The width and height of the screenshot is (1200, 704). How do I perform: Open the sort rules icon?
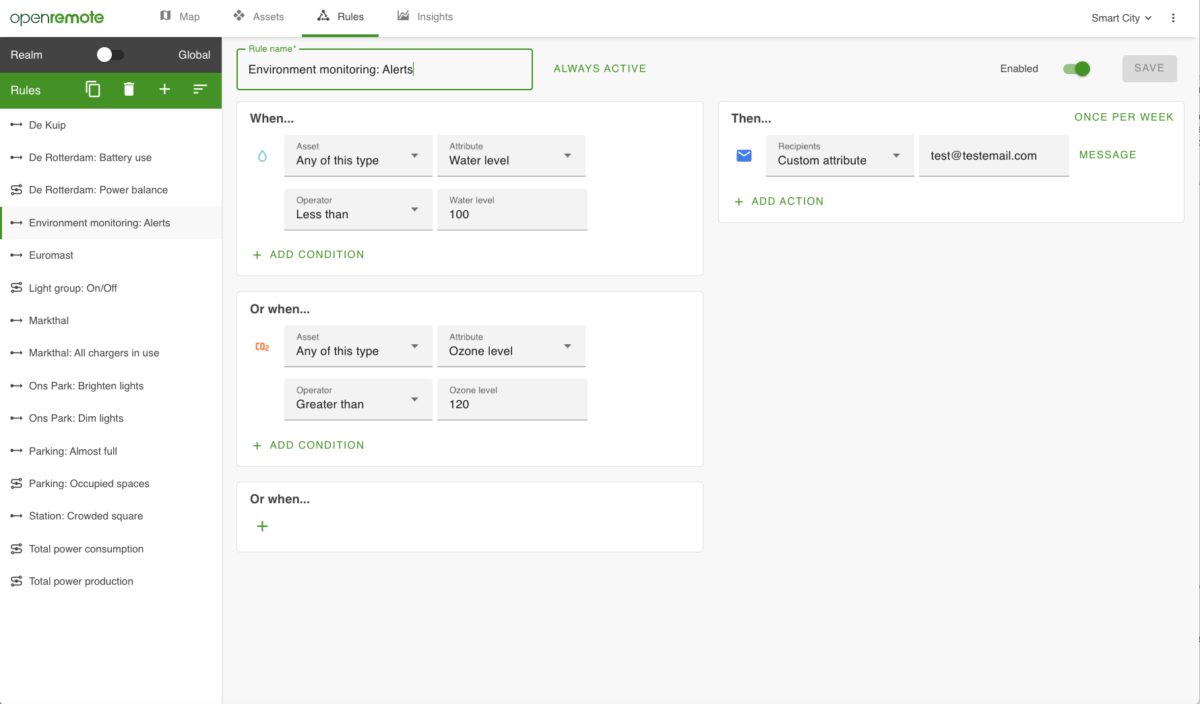pyautogui.click(x=200, y=90)
